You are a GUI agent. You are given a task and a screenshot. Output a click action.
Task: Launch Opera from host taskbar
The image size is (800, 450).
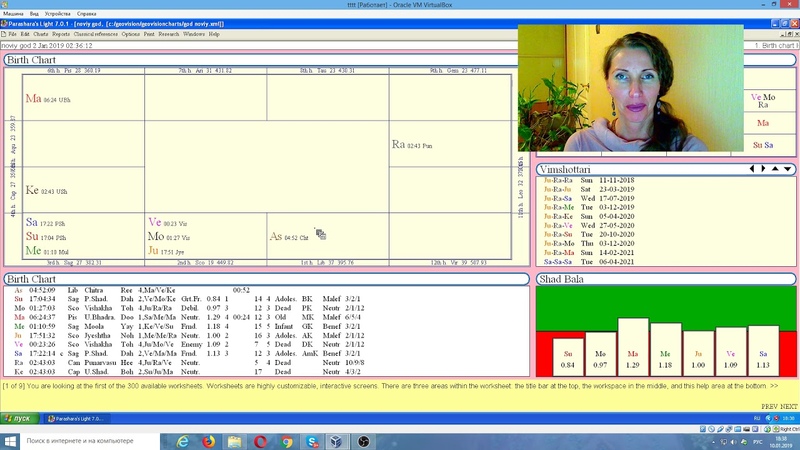(260, 441)
